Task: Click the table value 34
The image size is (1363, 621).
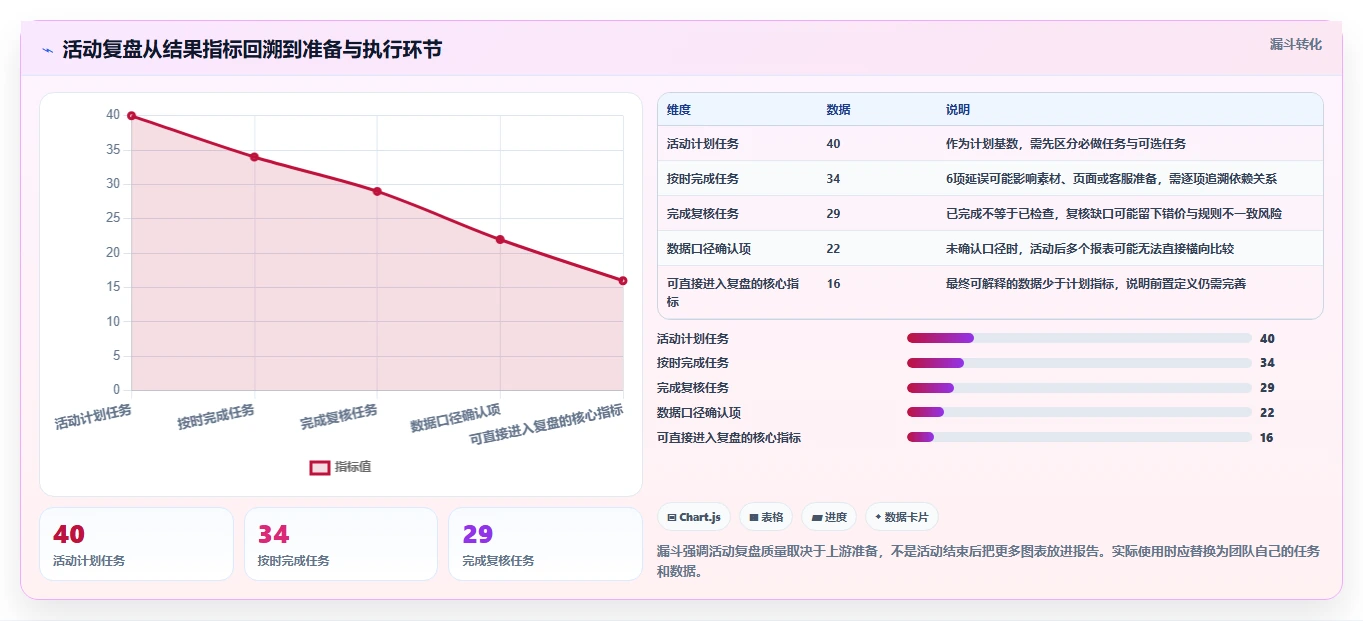Action: tap(834, 179)
